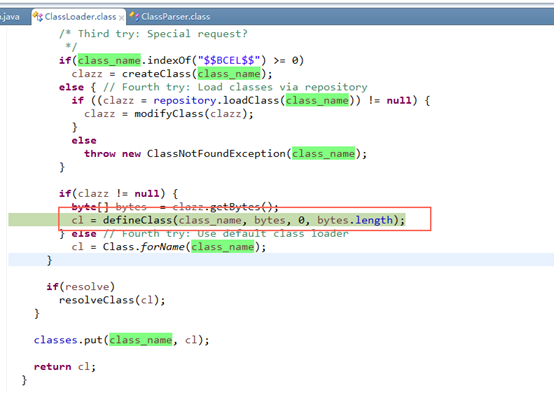Click the return cl statement

[x=65, y=366]
